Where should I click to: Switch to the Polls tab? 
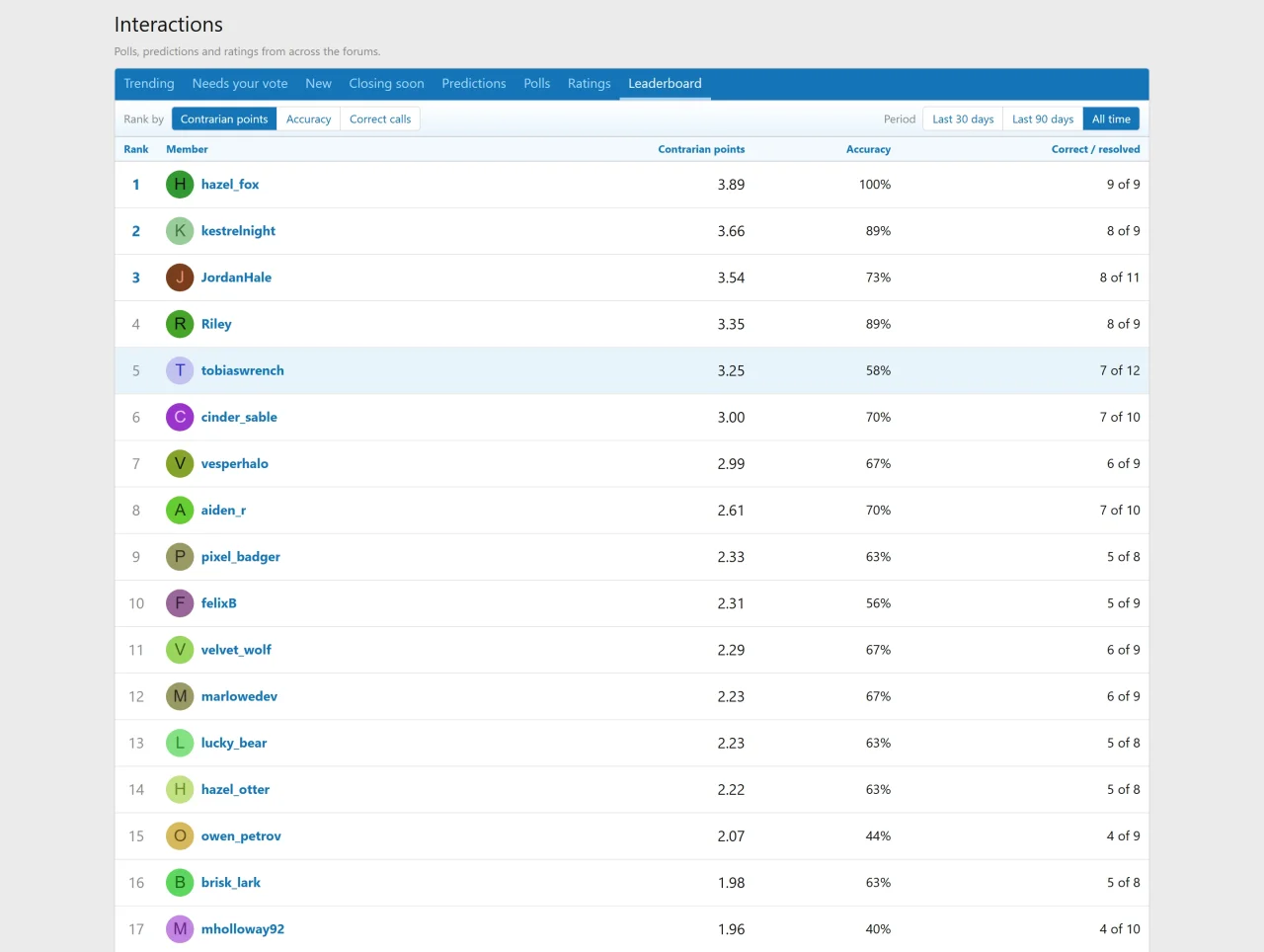[537, 84]
